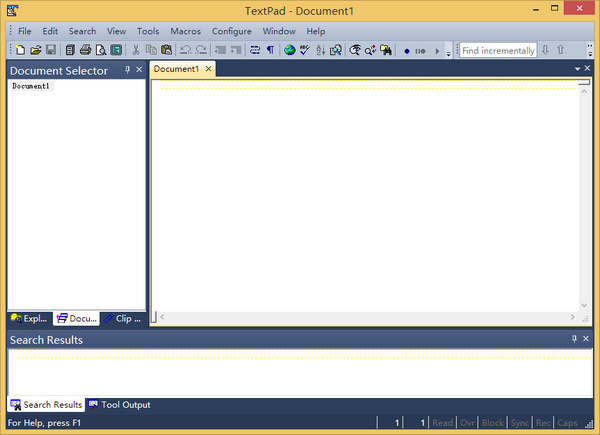Select Document1 in the Document Selector list

coord(31,86)
